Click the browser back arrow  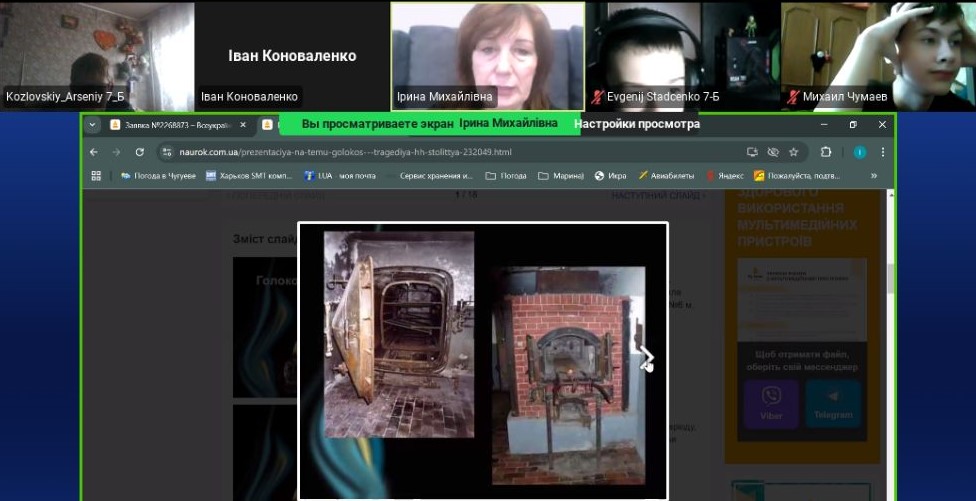tap(94, 152)
